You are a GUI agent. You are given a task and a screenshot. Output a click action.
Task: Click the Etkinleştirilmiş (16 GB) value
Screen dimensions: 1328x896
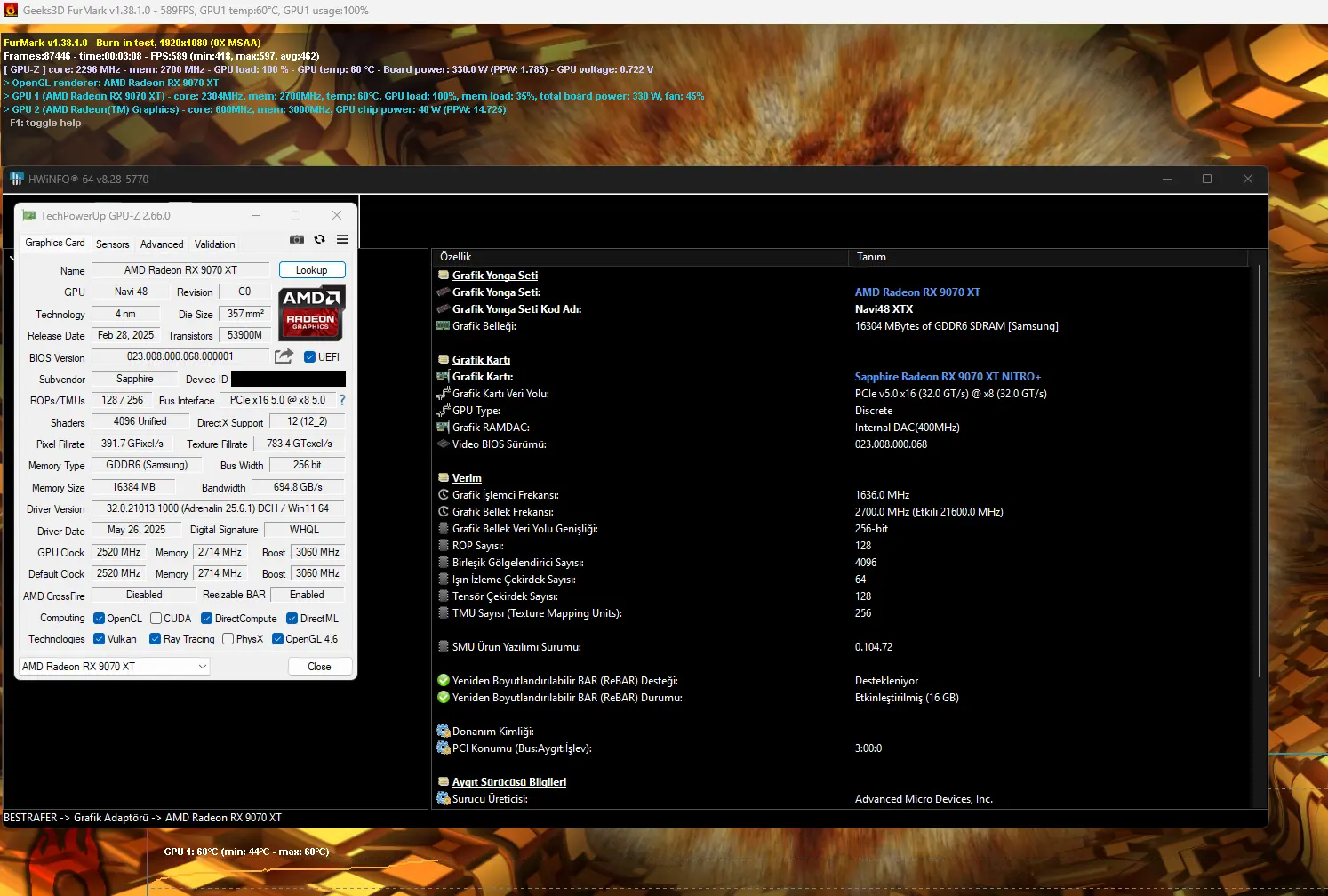coord(907,697)
